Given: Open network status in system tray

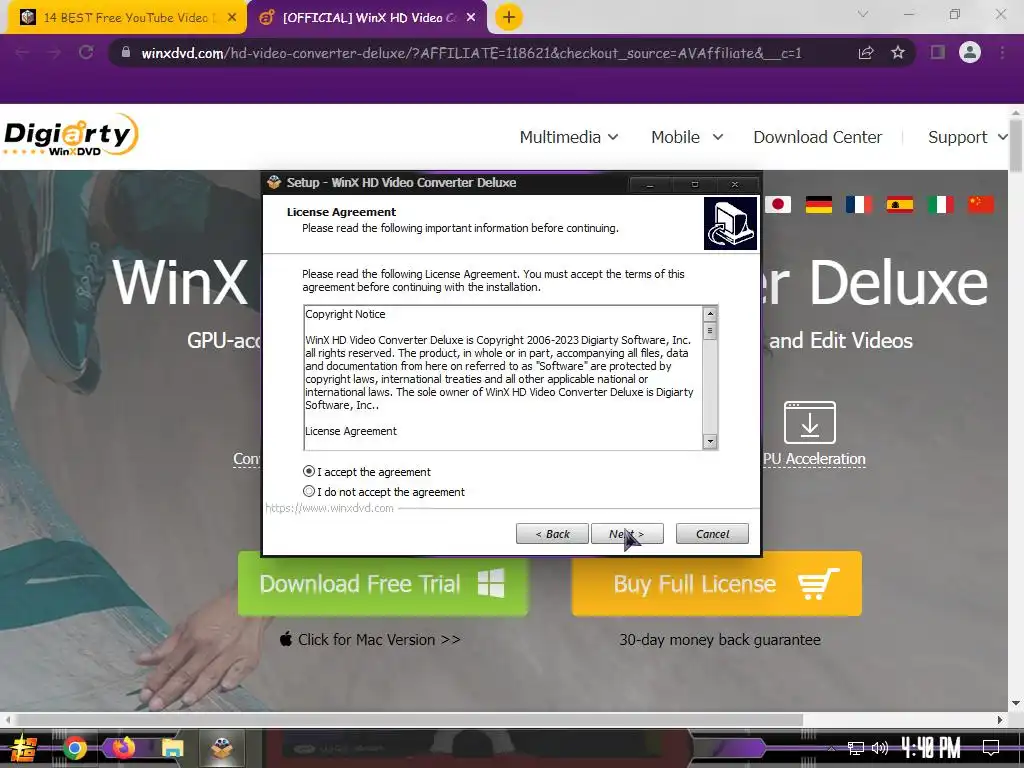Looking at the screenshot, I should point(856,748).
